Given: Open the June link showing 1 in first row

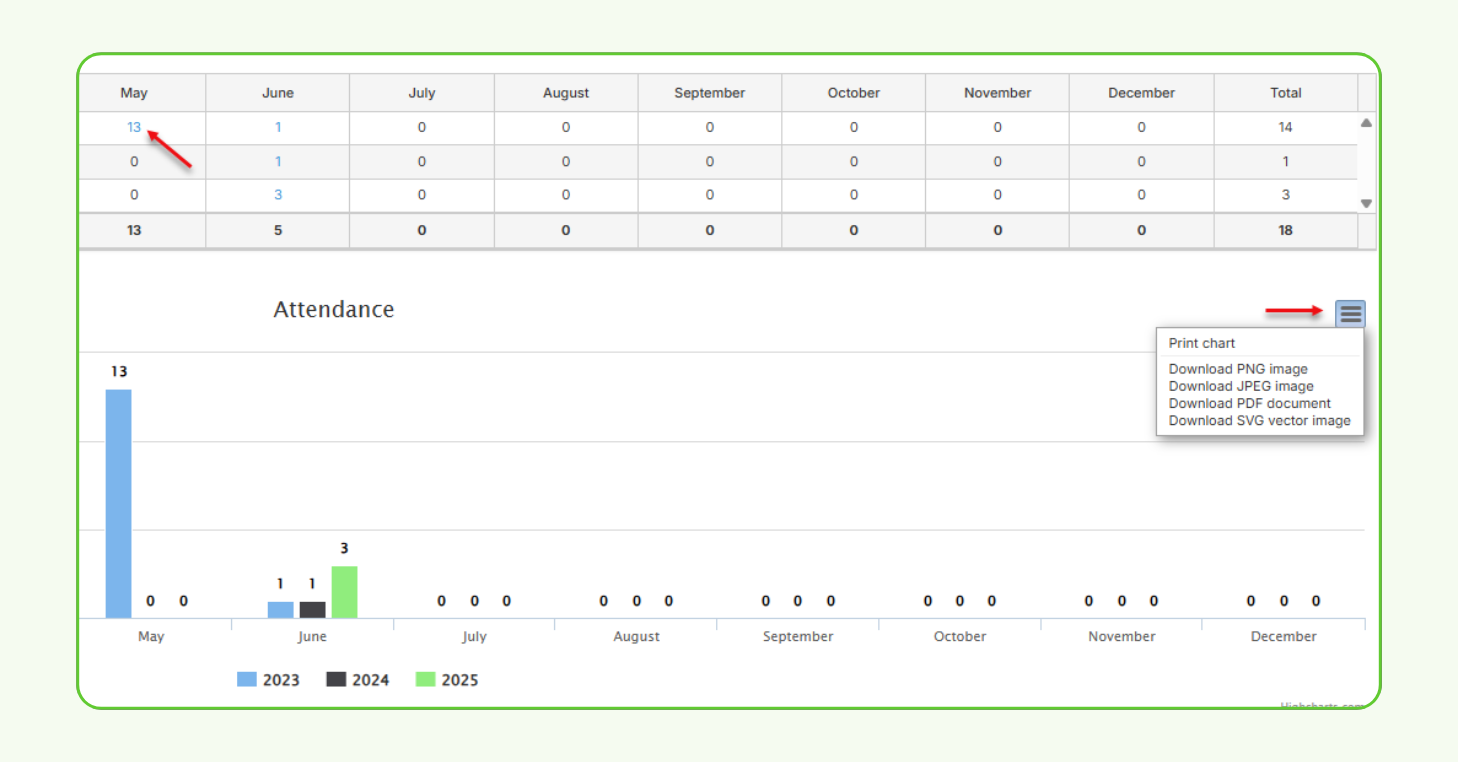Looking at the screenshot, I should pos(278,127).
